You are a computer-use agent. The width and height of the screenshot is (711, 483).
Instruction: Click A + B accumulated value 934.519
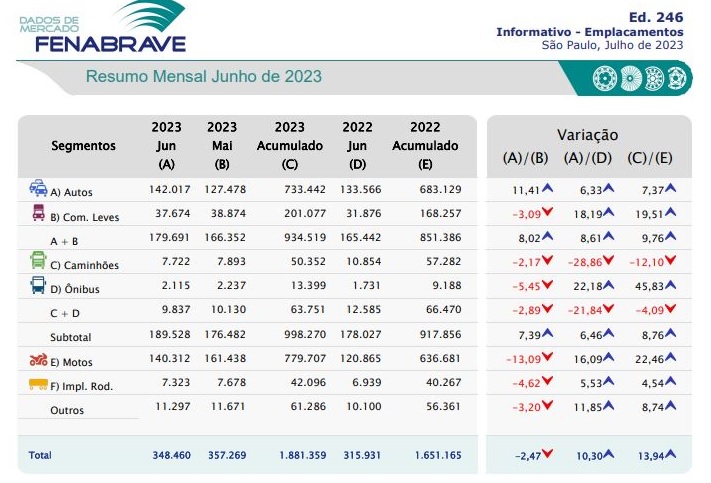click(305, 237)
